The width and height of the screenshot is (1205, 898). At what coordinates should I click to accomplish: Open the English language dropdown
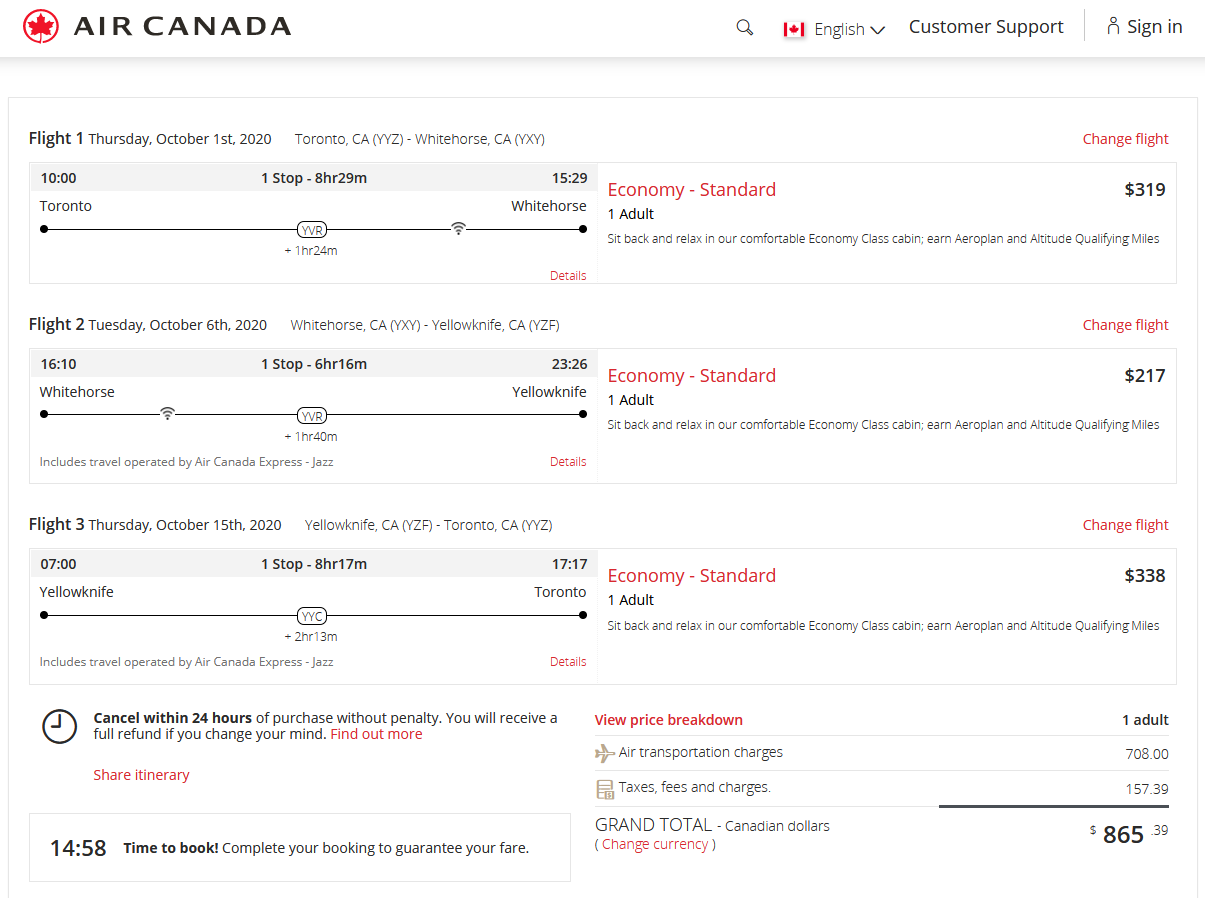pyautogui.click(x=849, y=29)
